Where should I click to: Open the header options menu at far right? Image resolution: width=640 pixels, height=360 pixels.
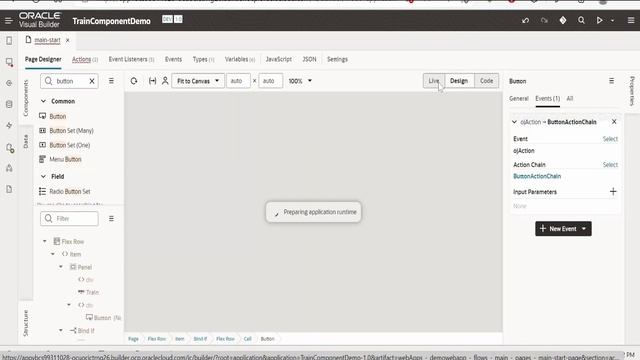point(631,20)
